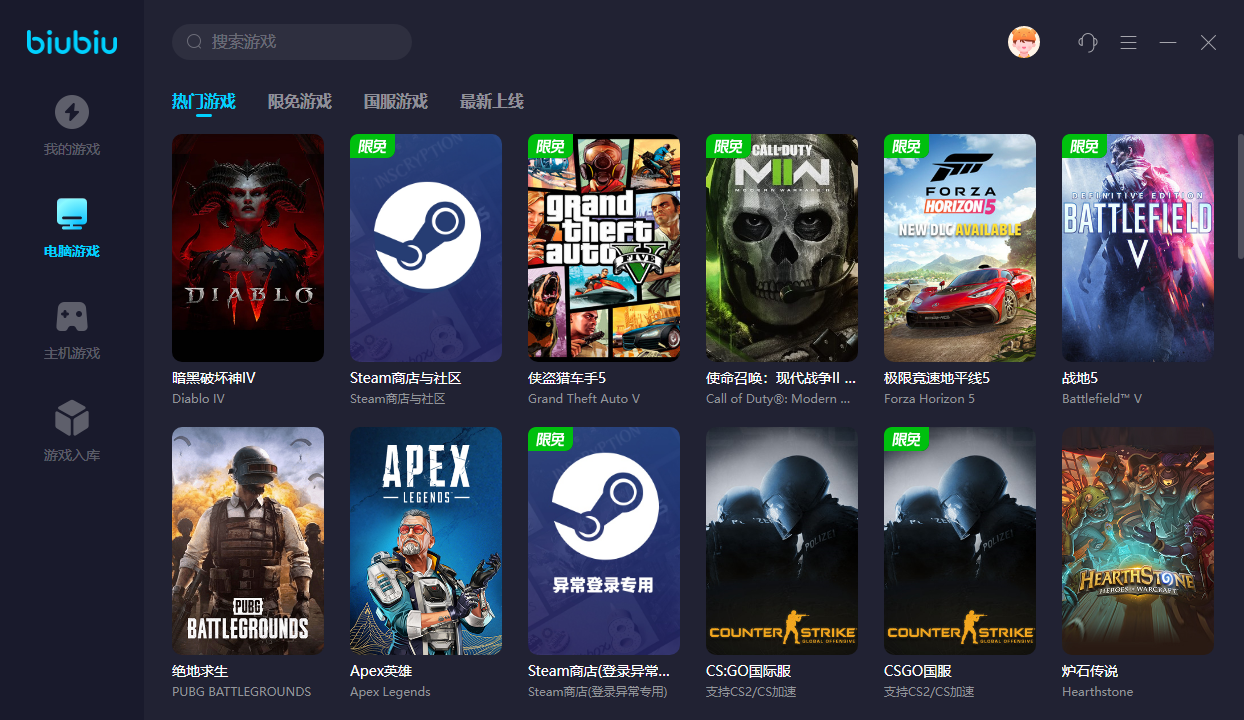Choose the Apex Legends game cover

tap(426, 541)
